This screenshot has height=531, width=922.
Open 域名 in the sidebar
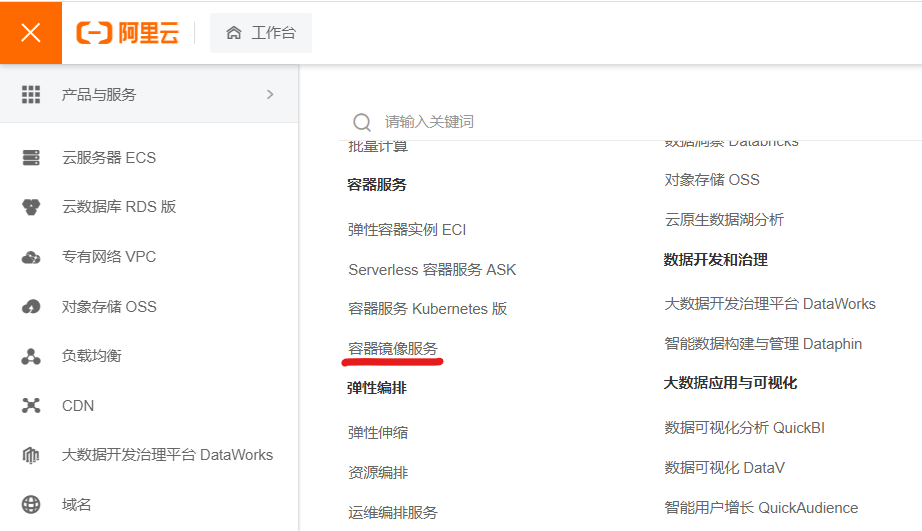click(76, 505)
